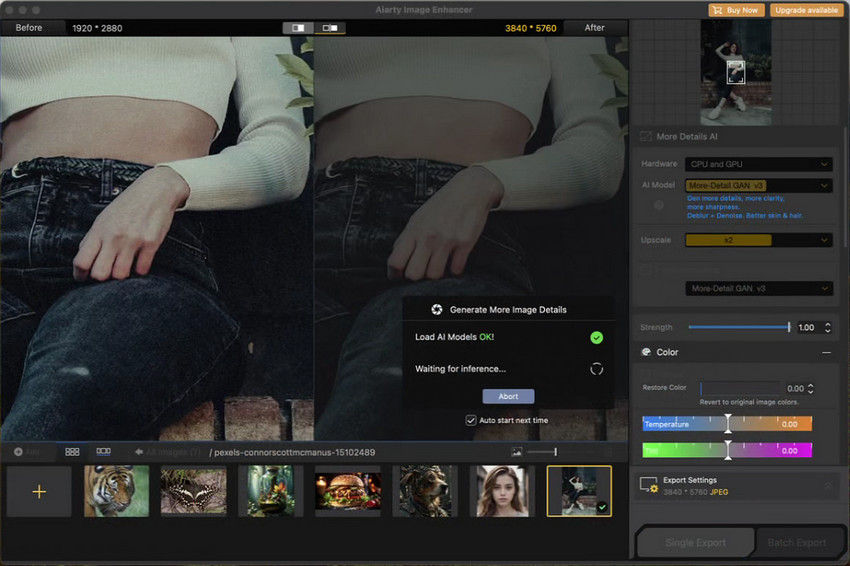This screenshot has width=850, height=566.
Task: Switch to side-by-side split compare view
Action: tap(298, 28)
